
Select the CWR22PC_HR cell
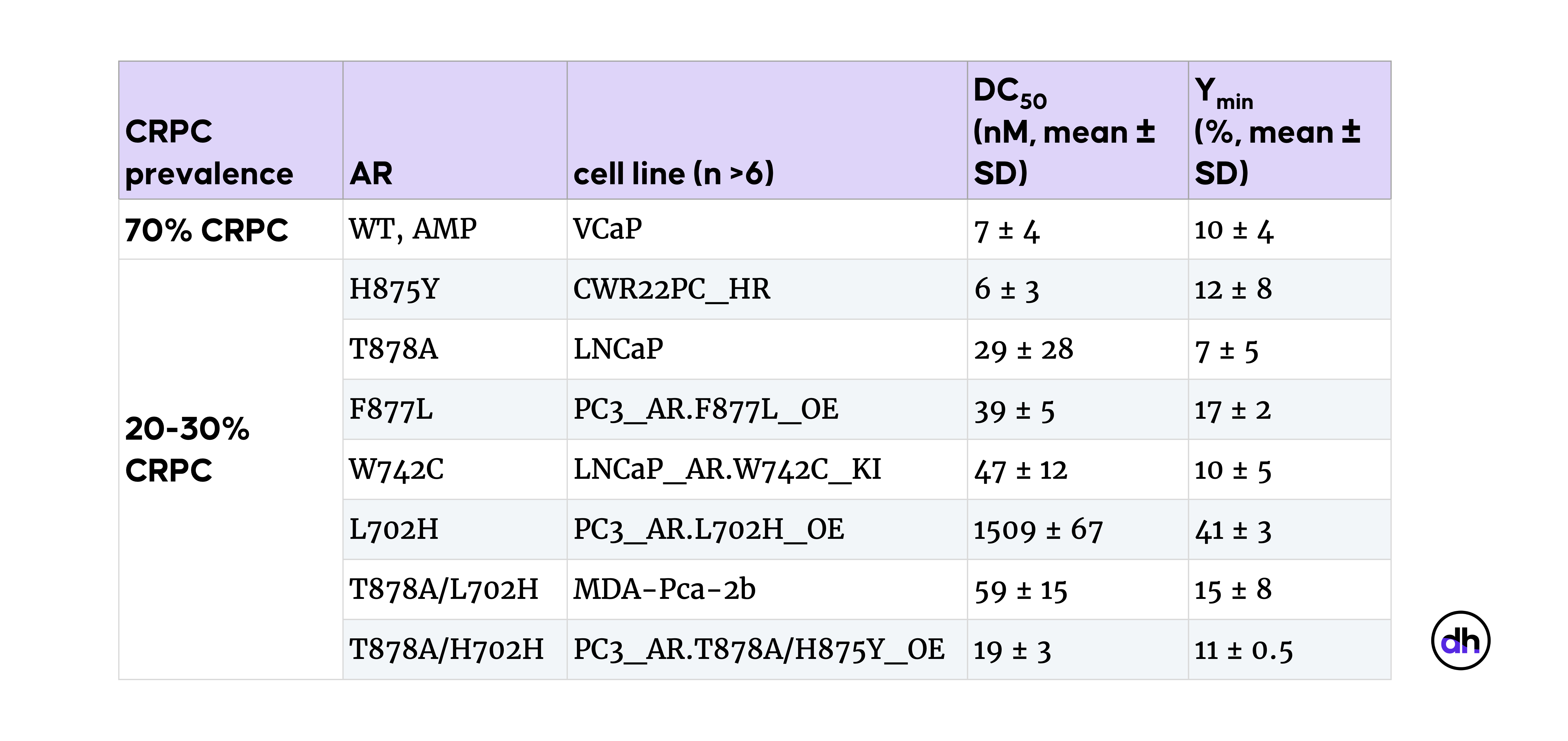[x=767, y=289]
